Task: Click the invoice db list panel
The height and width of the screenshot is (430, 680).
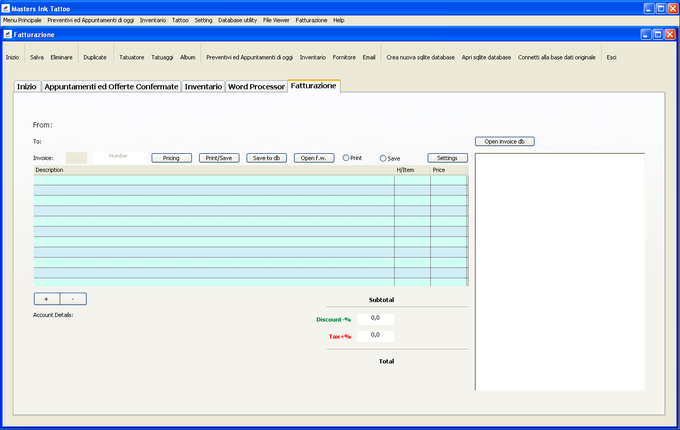Action: pos(560,272)
